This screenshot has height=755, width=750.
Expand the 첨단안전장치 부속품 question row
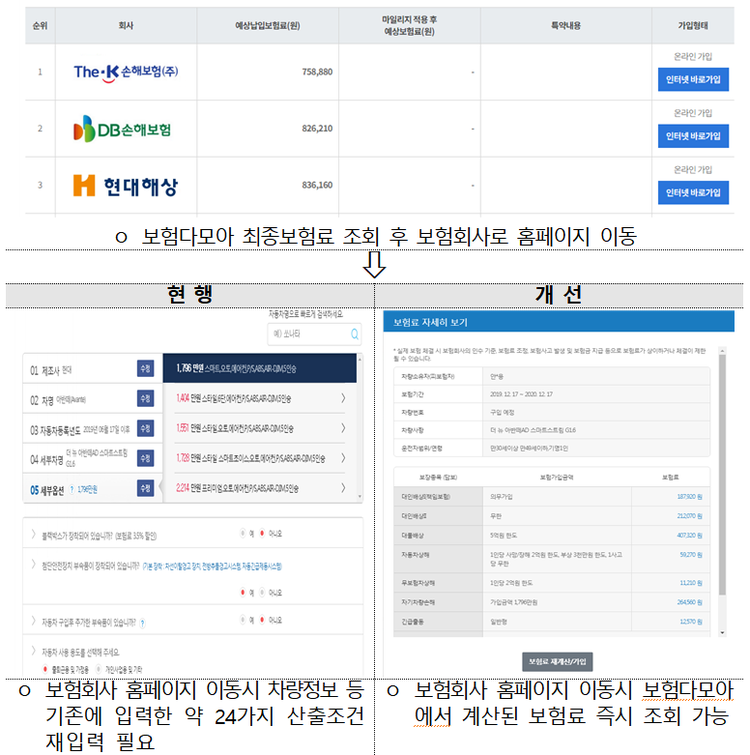tap(34, 564)
